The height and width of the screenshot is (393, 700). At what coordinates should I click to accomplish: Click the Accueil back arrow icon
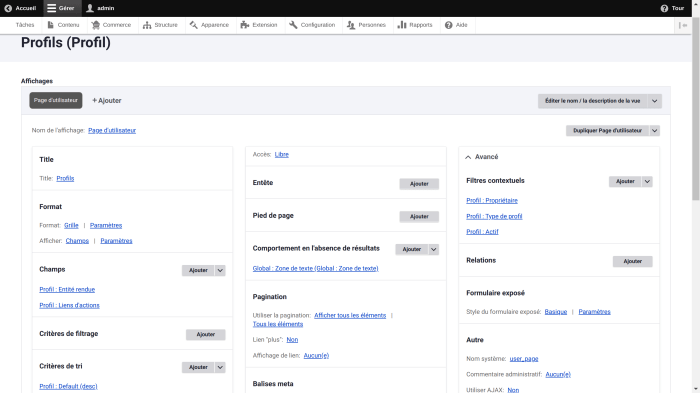(8, 8)
